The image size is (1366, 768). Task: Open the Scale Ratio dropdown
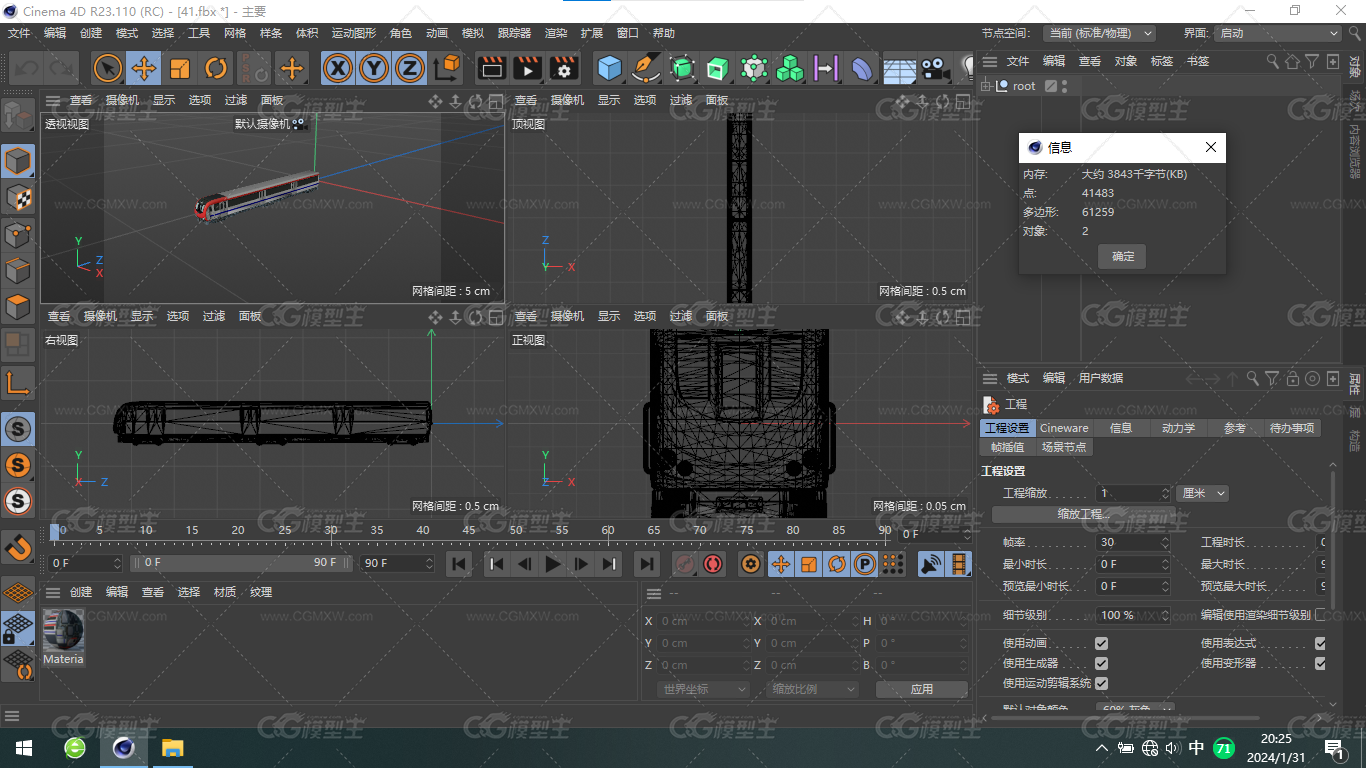[813, 689]
